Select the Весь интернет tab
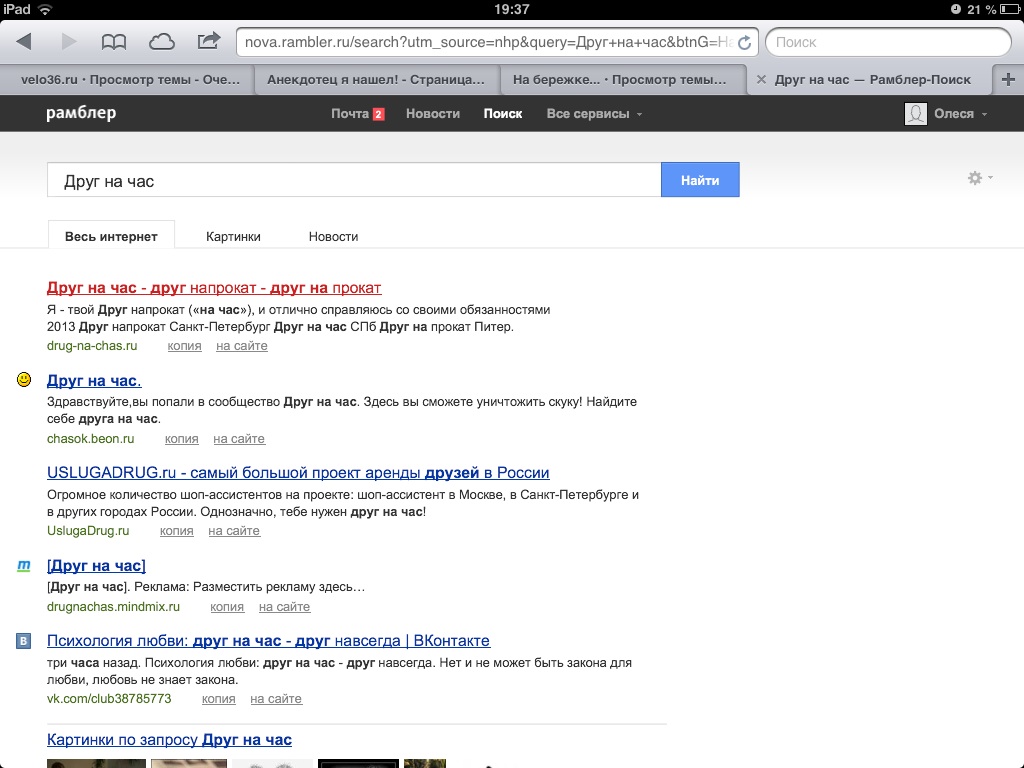 (111, 236)
